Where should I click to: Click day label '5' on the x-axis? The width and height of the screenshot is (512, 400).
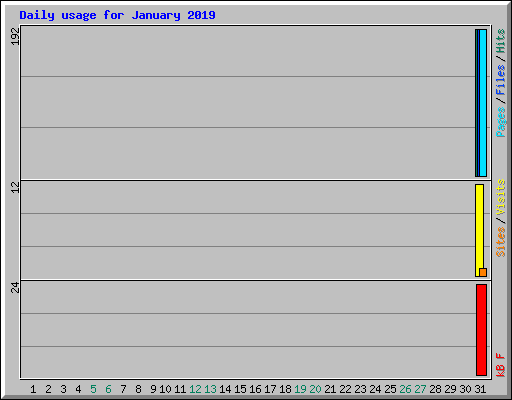(93, 389)
